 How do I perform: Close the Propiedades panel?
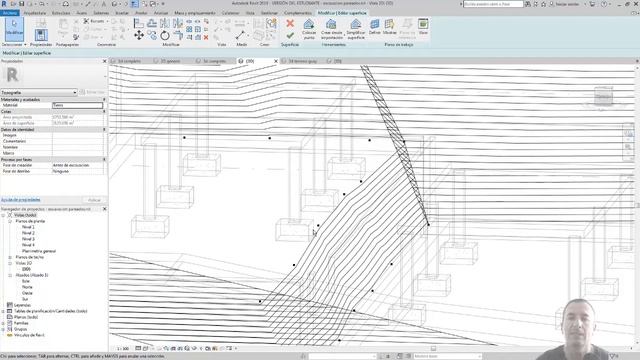click(104, 61)
